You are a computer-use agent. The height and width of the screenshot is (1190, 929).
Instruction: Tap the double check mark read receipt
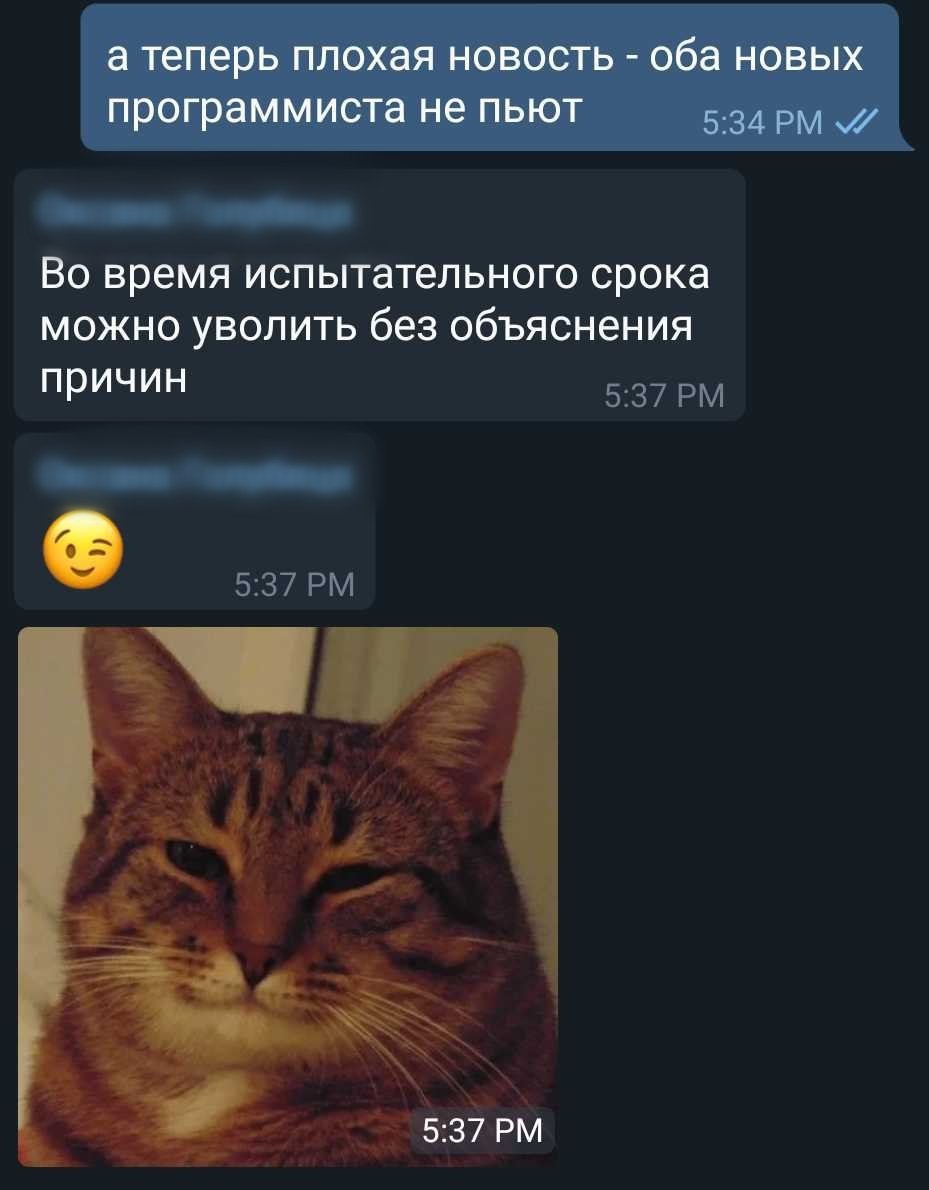click(x=857, y=121)
